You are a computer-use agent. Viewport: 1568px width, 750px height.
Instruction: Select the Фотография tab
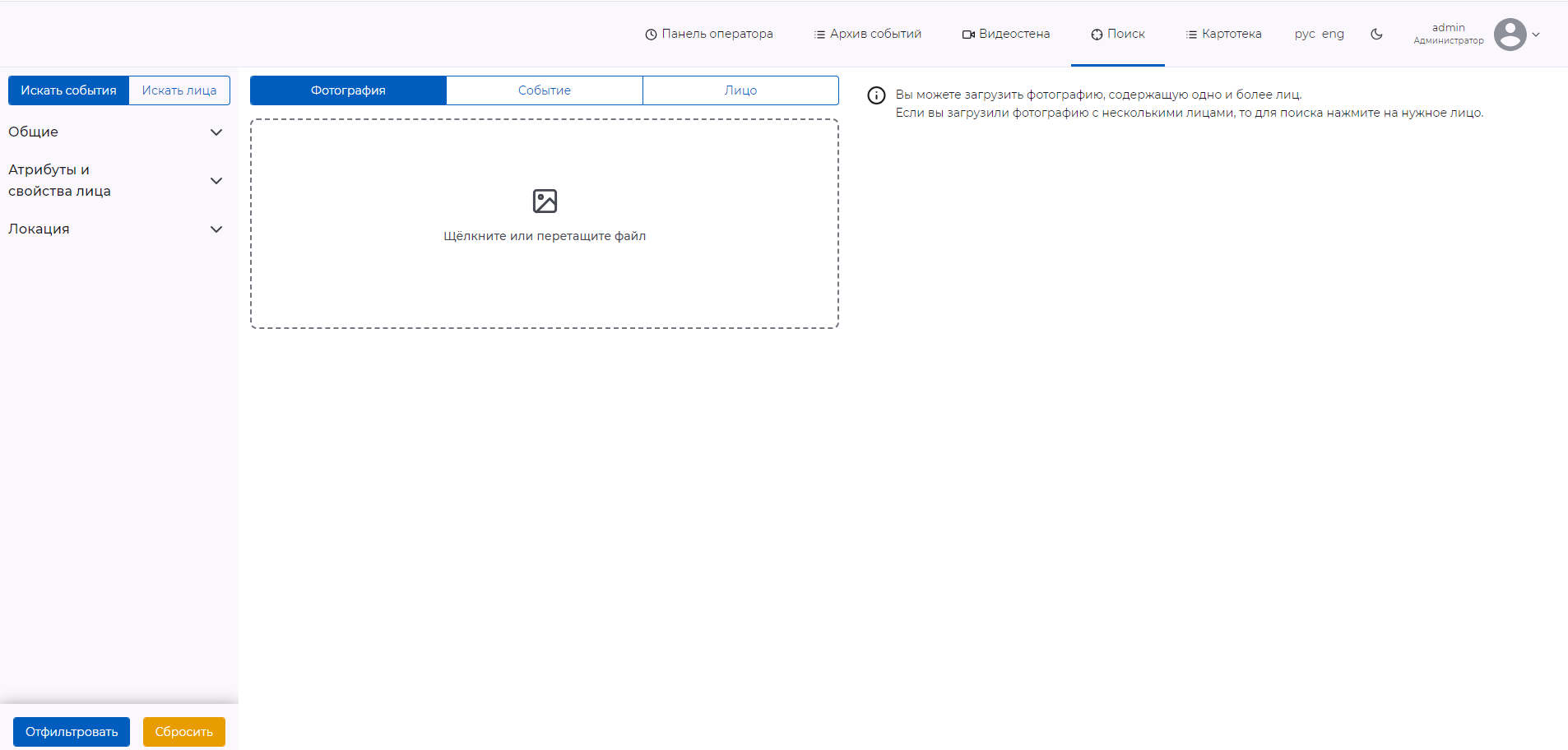(348, 90)
